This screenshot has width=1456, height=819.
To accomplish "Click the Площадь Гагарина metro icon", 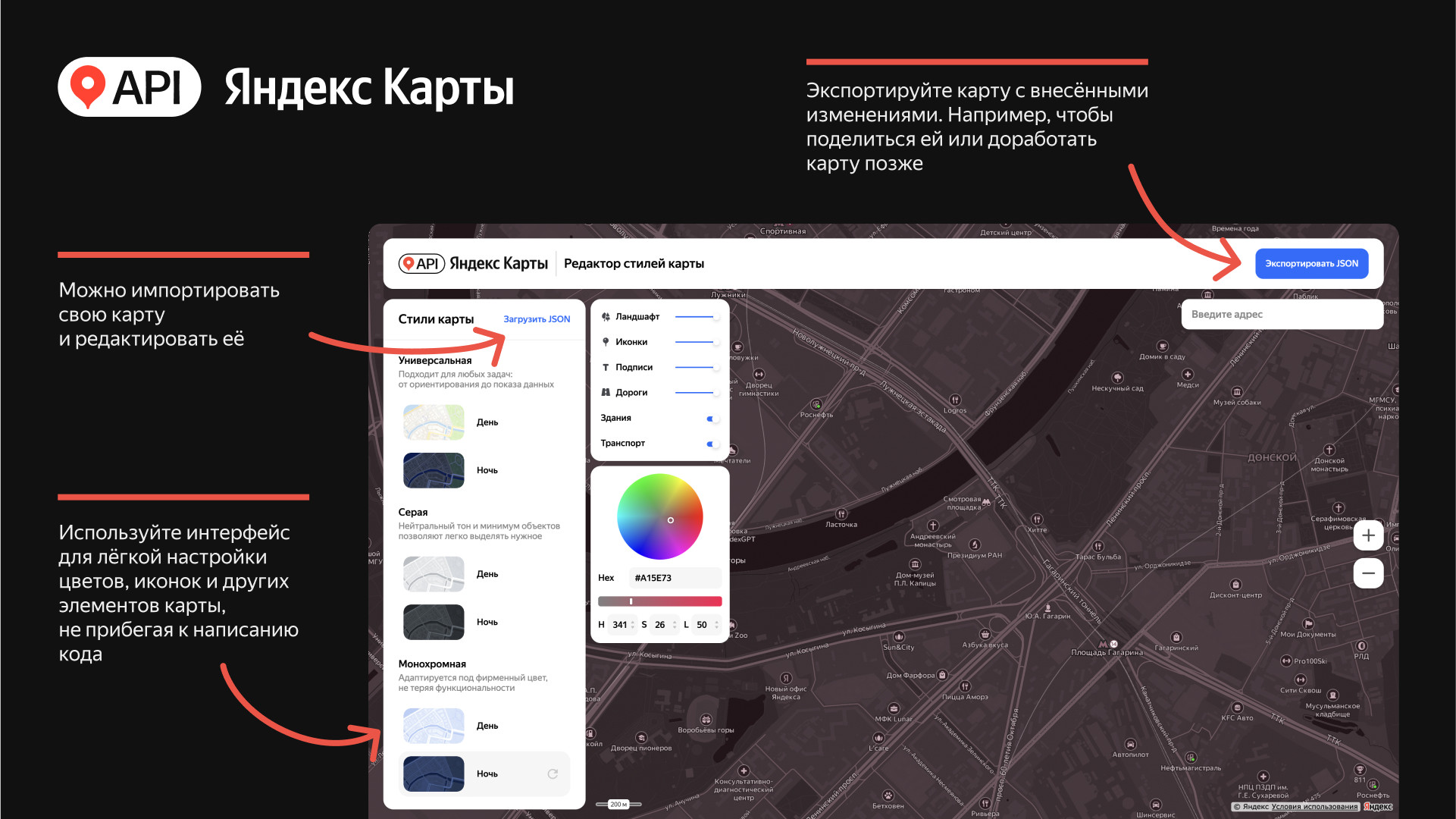I will pyautogui.click(x=1103, y=644).
